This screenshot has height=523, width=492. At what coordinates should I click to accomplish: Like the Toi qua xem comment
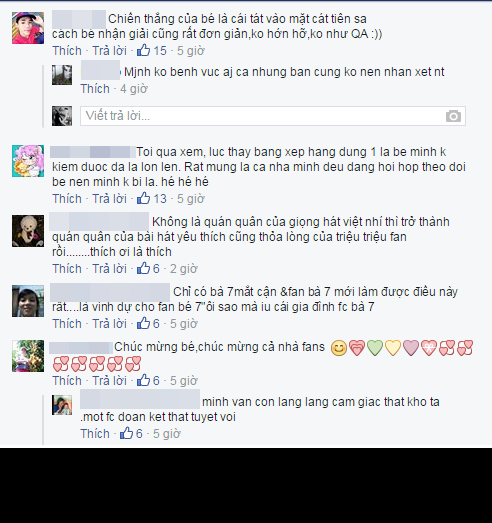click(67, 198)
